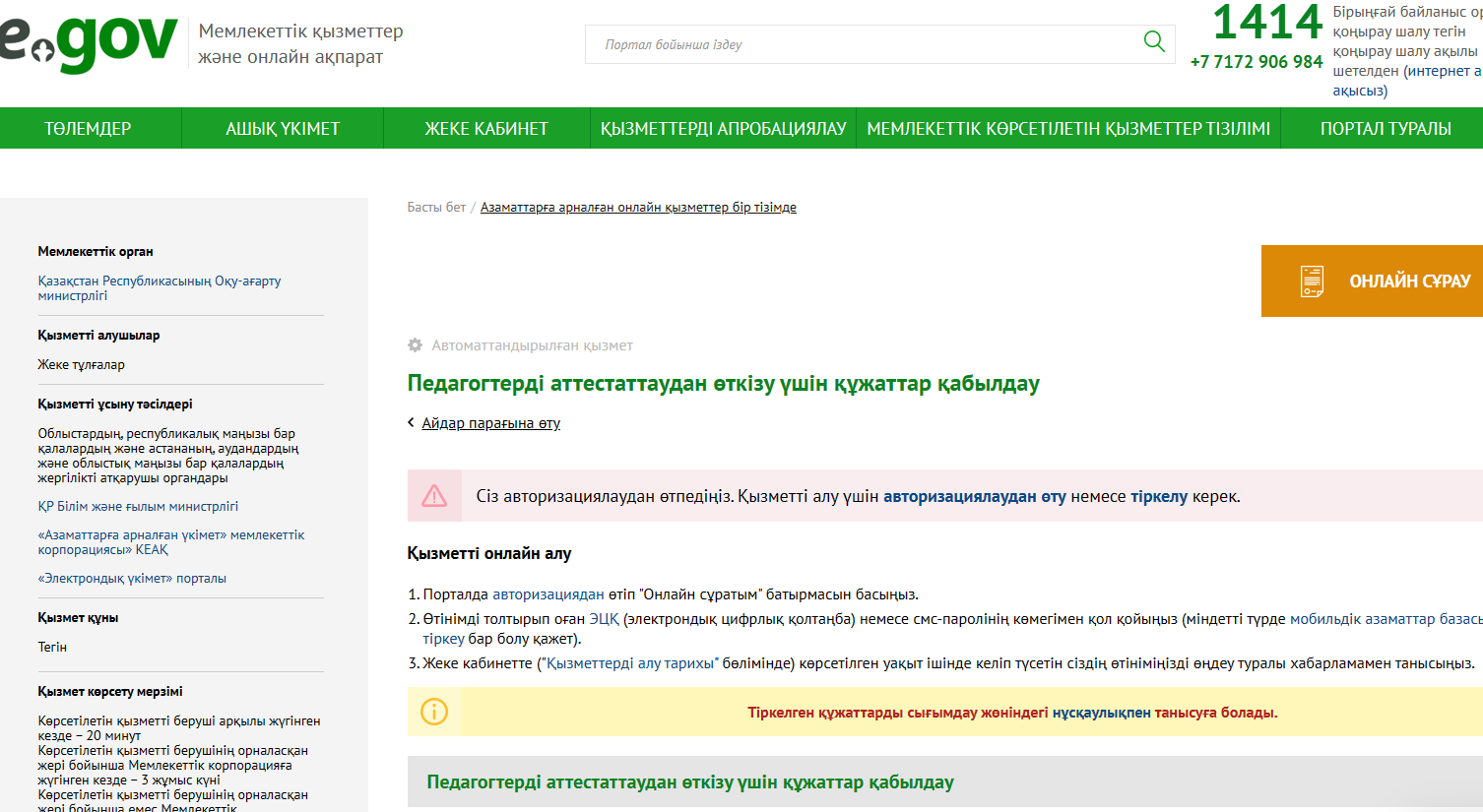Click ЭЦҚ link in step 2
The height and width of the screenshot is (812, 1483).
click(x=605, y=619)
